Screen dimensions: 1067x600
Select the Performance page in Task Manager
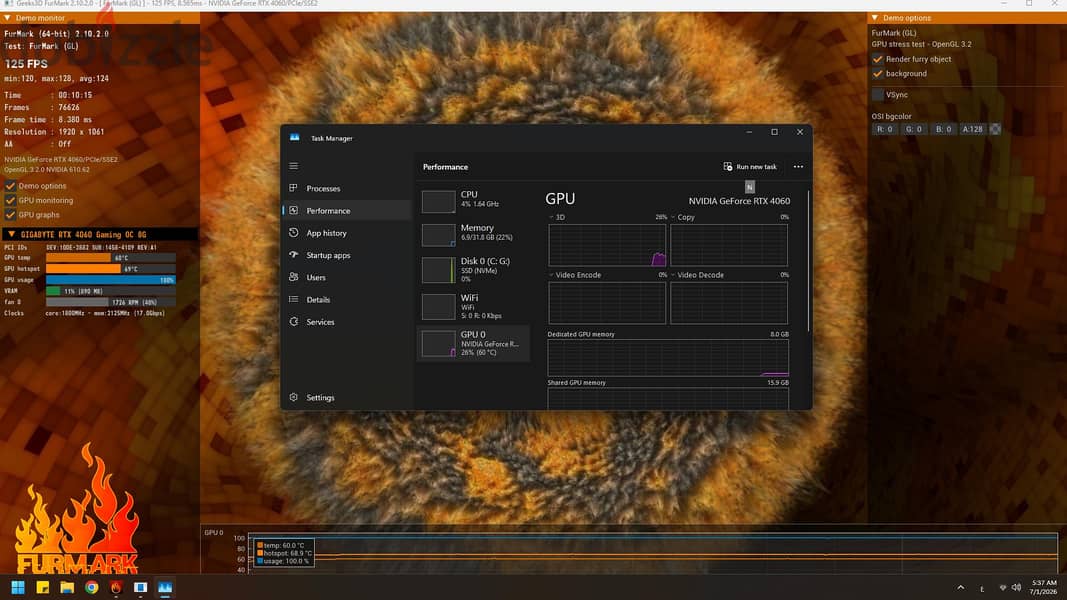click(x=346, y=211)
